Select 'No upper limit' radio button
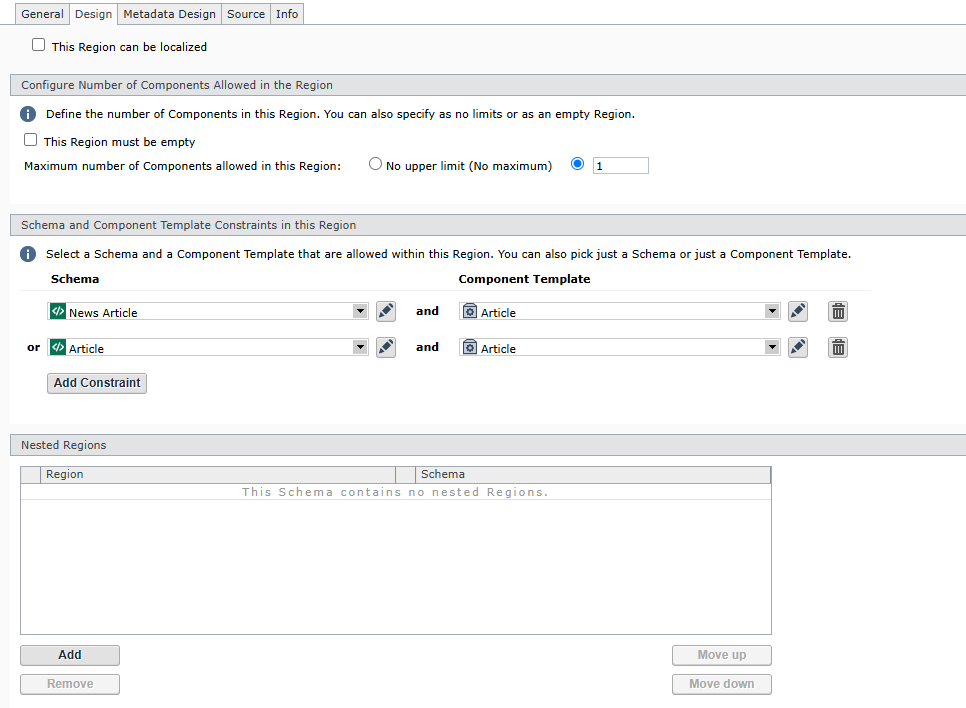The image size is (966, 708). pos(376,164)
